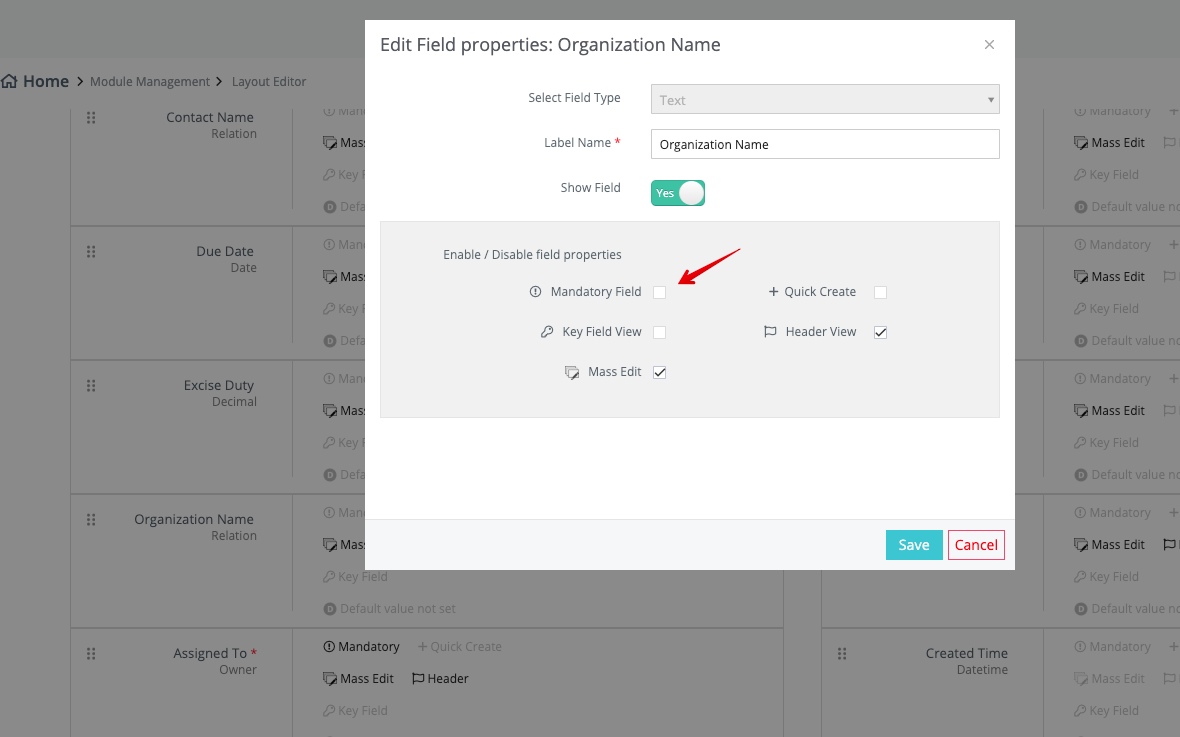The width and height of the screenshot is (1180, 737).
Task: Uncheck the Header View checkbox
Action: 881,332
